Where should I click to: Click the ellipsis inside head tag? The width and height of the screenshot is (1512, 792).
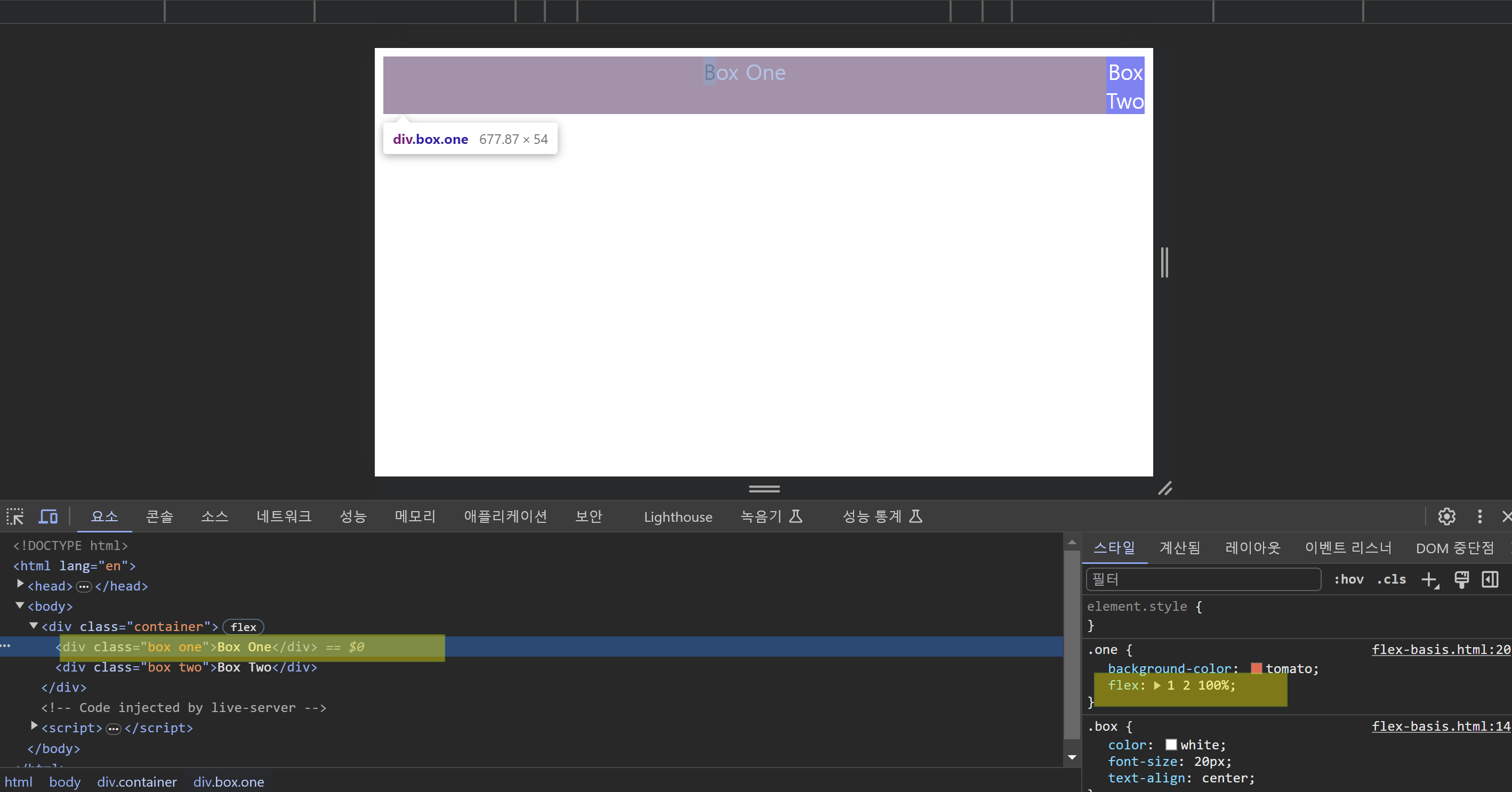pos(84,587)
